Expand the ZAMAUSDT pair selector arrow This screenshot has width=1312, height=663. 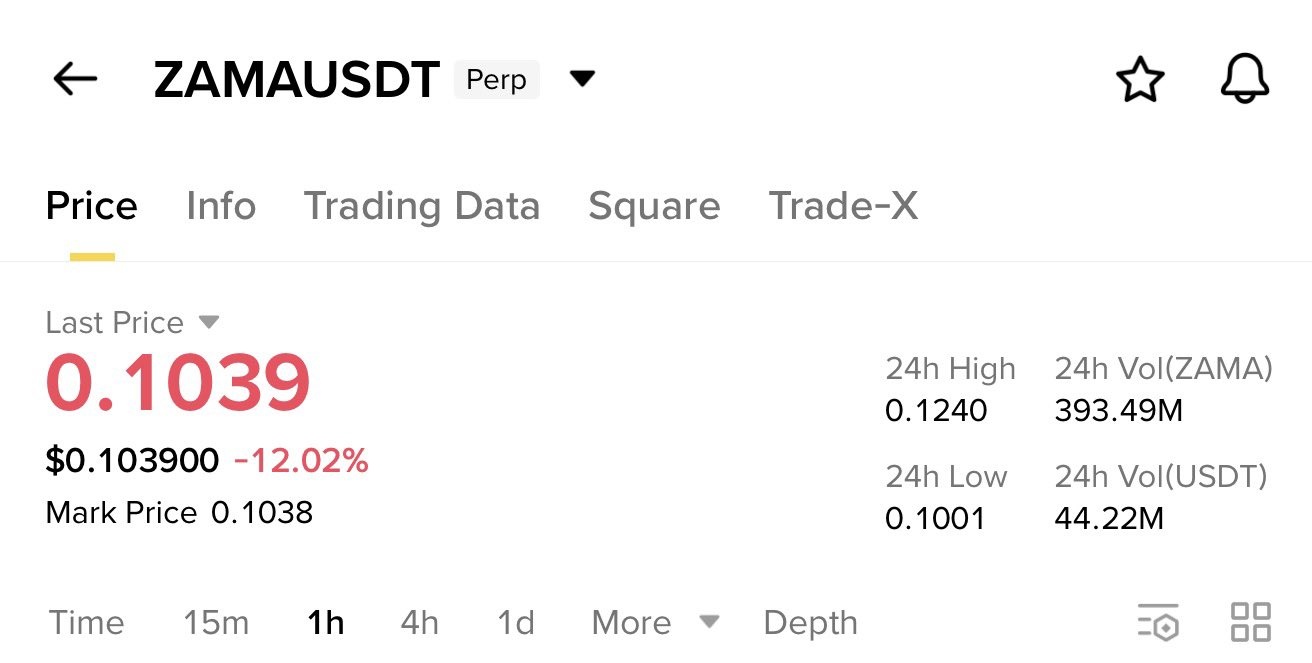pyautogui.click(x=581, y=79)
